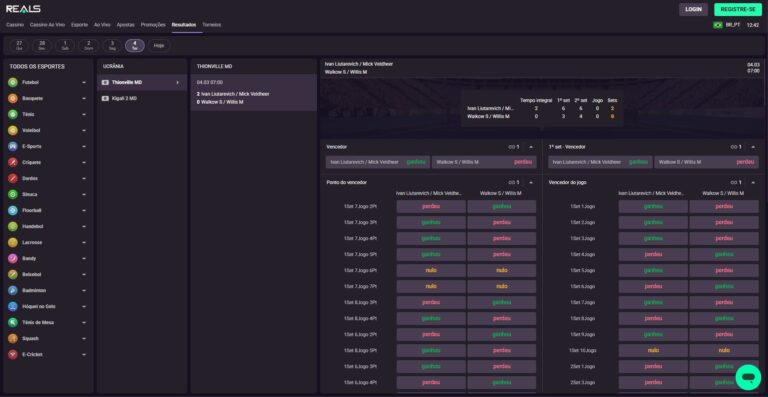Image resolution: width=768 pixels, height=397 pixels.
Task: Select the Hoje date filter
Action: pos(159,46)
